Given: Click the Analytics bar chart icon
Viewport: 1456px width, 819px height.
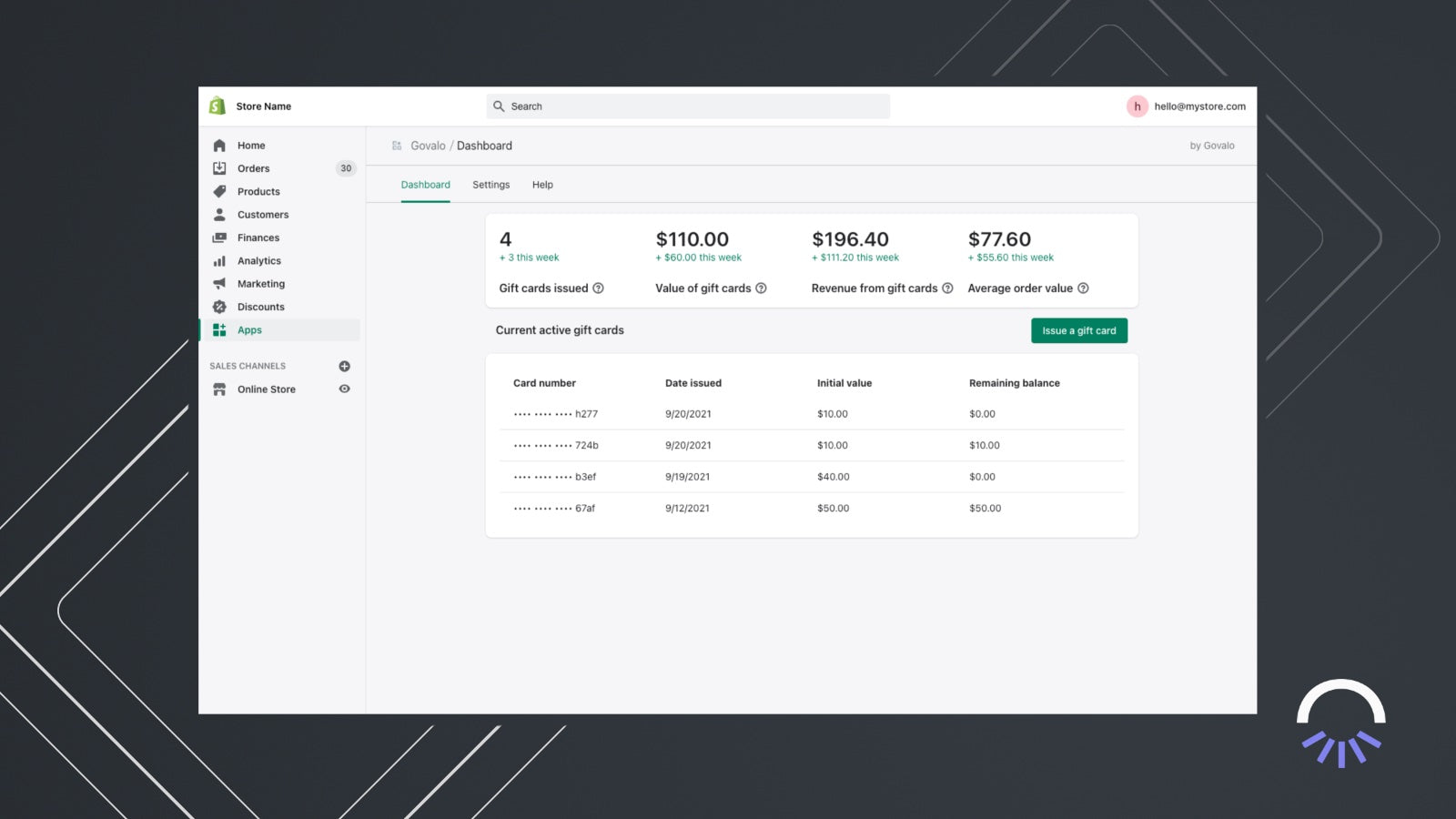Looking at the screenshot, I should pyautogui.click(x=219, y=261).
